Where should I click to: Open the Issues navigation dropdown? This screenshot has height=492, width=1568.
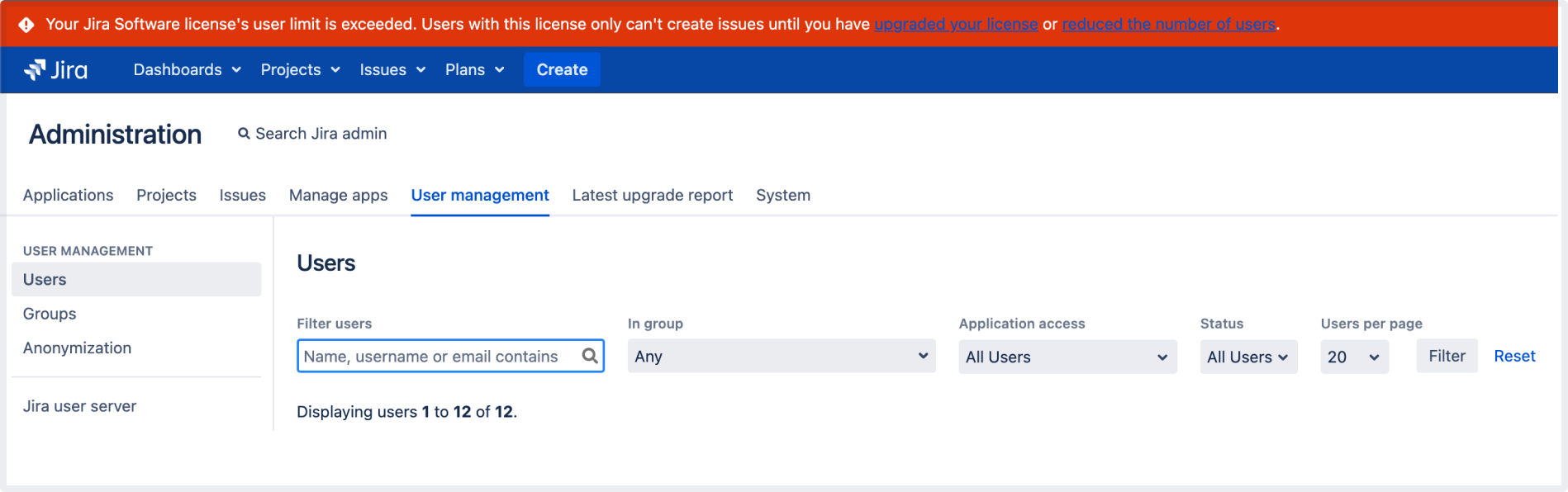click(x=392, y=70)
